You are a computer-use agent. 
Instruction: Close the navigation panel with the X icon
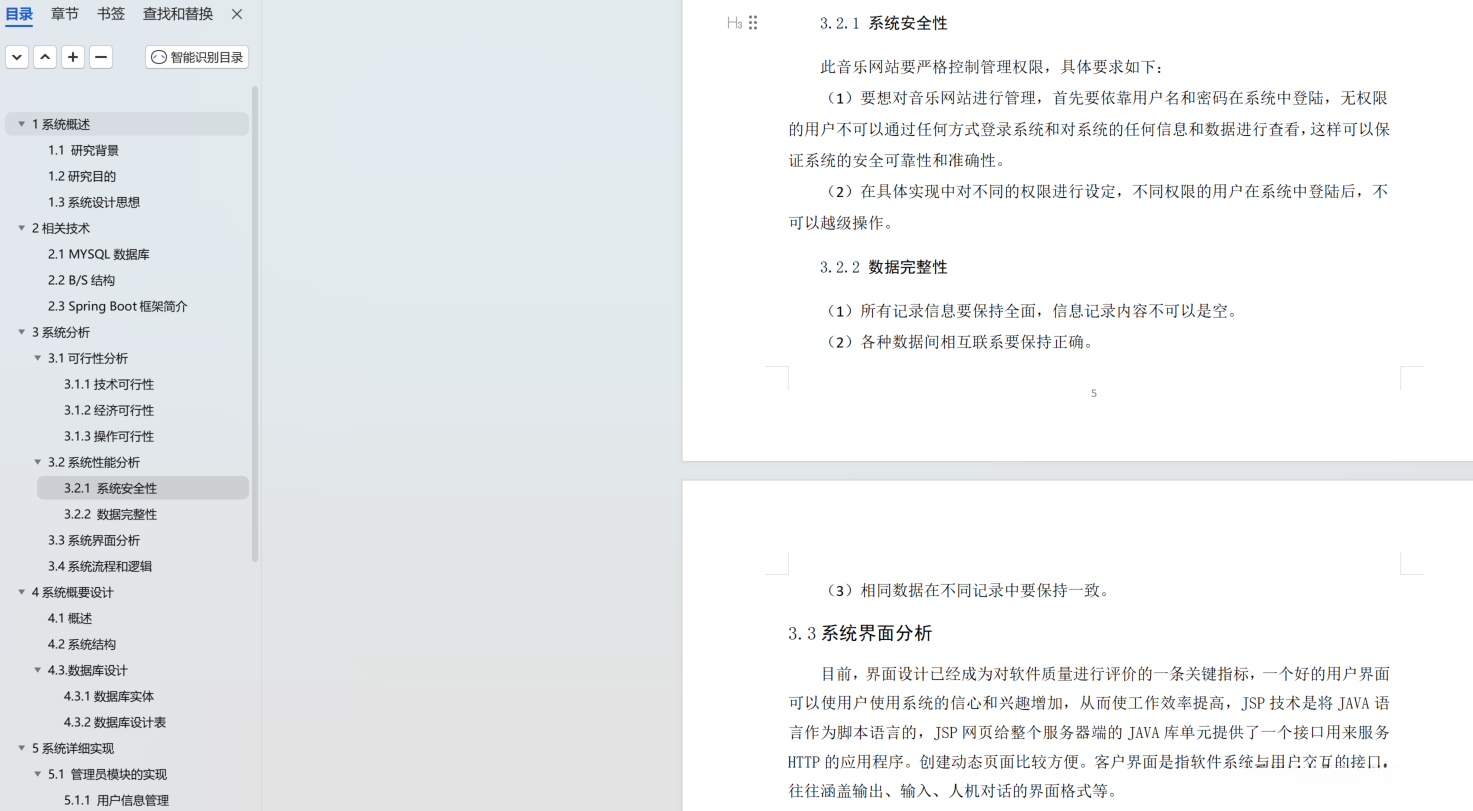236,14
